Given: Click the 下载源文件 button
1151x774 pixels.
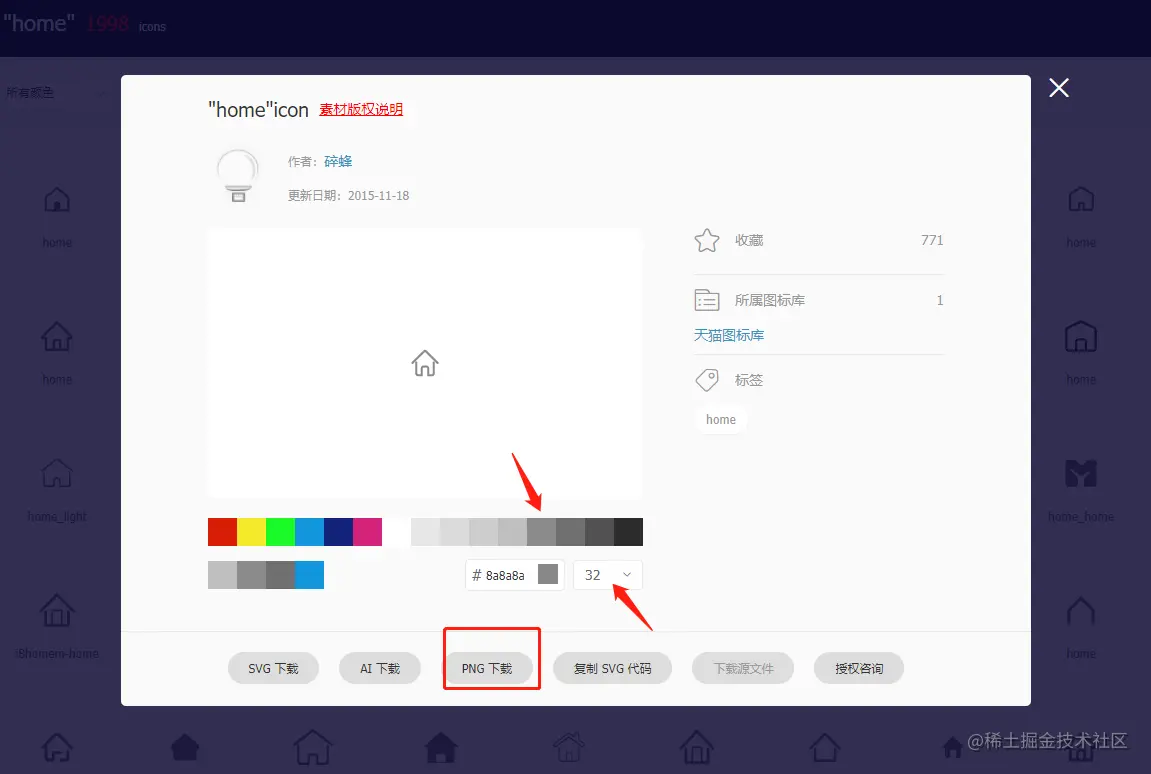Looking at the screenshot, I should pyautogui.click(x=743, y=668).
